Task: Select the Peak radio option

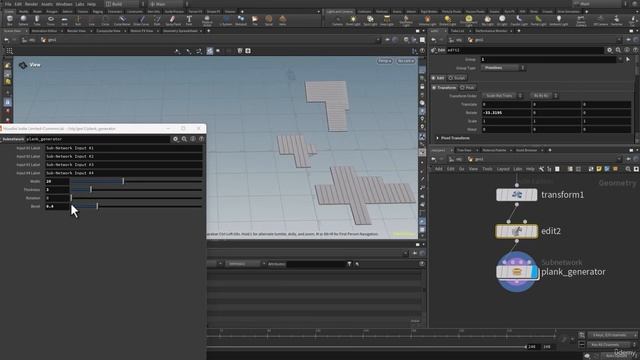Action: click(x=467, y=88)
